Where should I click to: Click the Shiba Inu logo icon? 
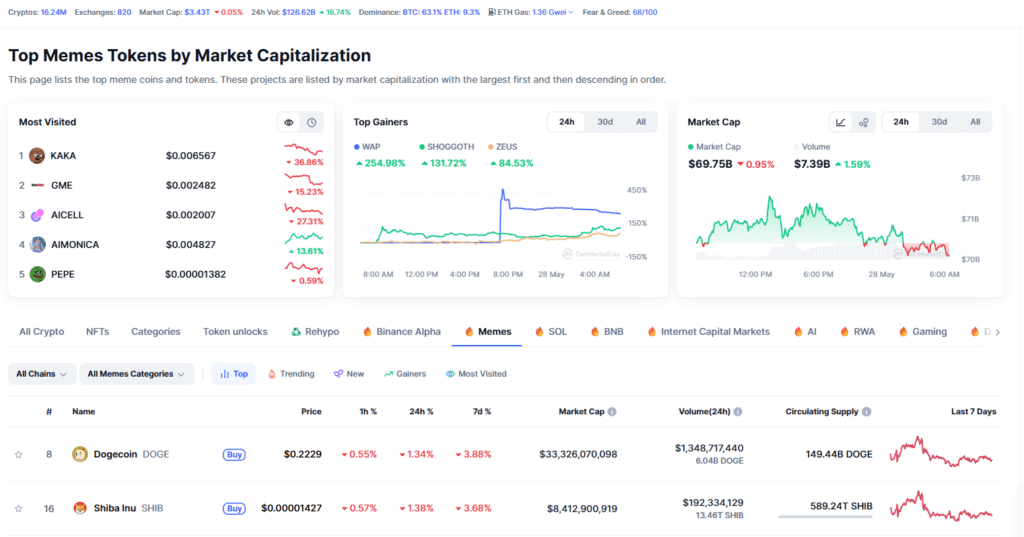click(x=80, y=508)
